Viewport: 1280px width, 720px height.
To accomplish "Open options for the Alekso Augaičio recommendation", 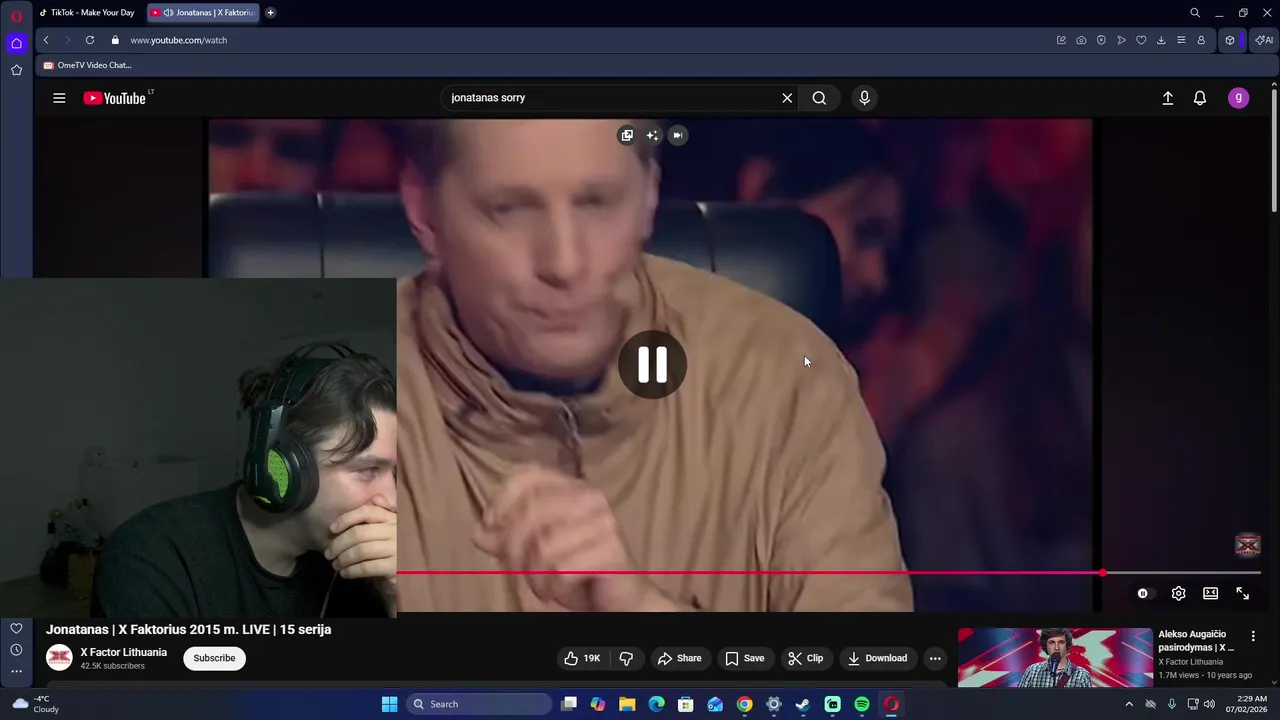I will pyautogui.click(x=1253, y=636).
